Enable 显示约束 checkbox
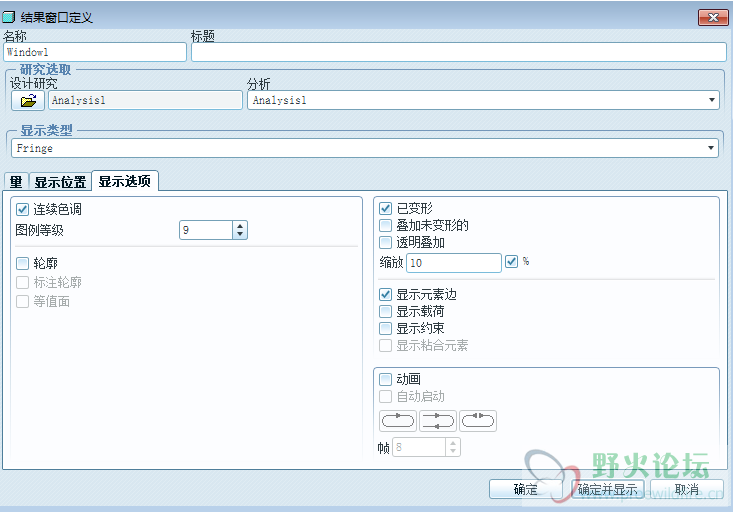The image size is (733, 512). coord(385,328)
